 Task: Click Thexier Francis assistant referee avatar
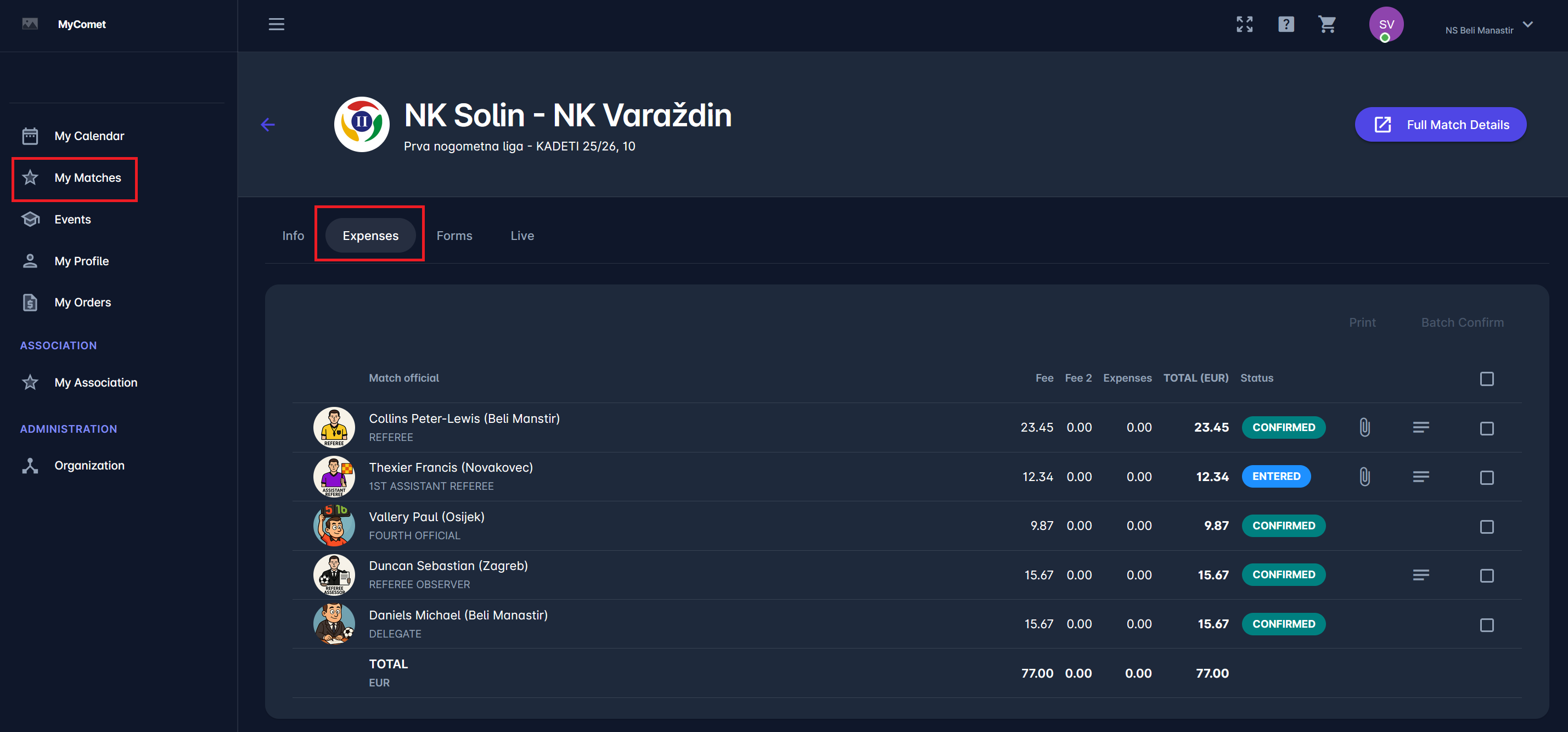point(334,477)
